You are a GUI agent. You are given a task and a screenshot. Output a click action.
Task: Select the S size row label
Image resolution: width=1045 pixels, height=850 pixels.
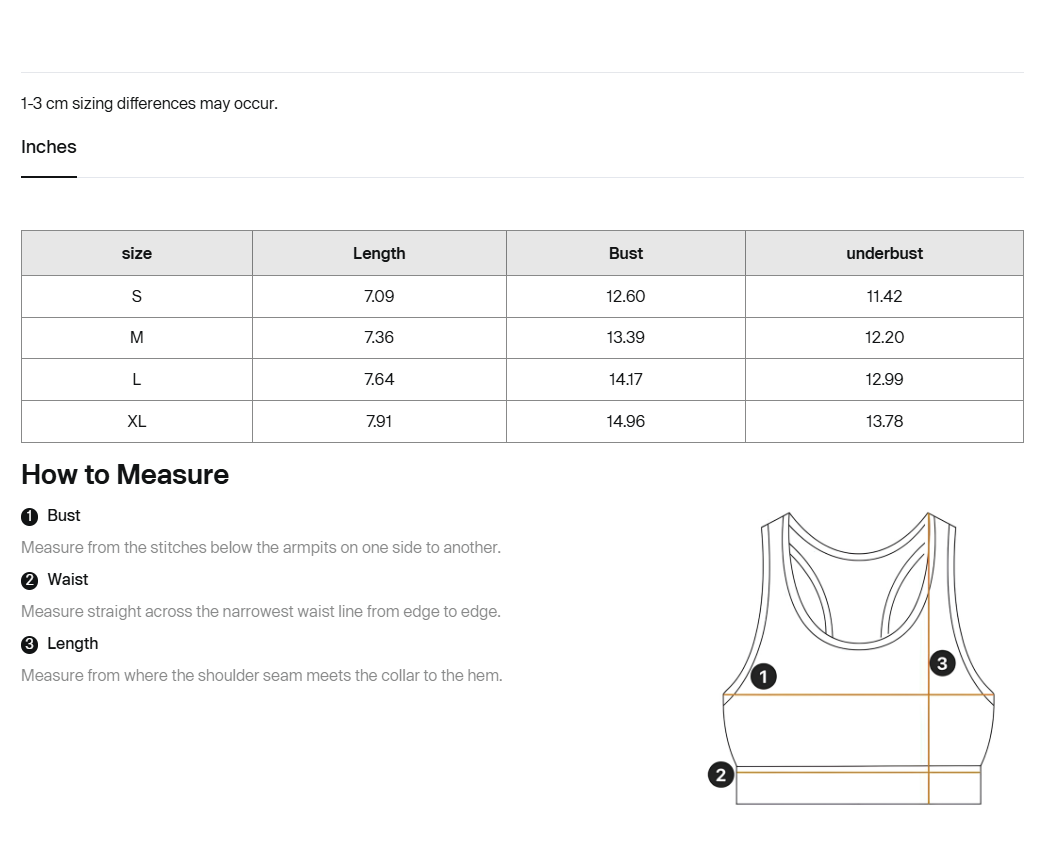click(137, 297)
